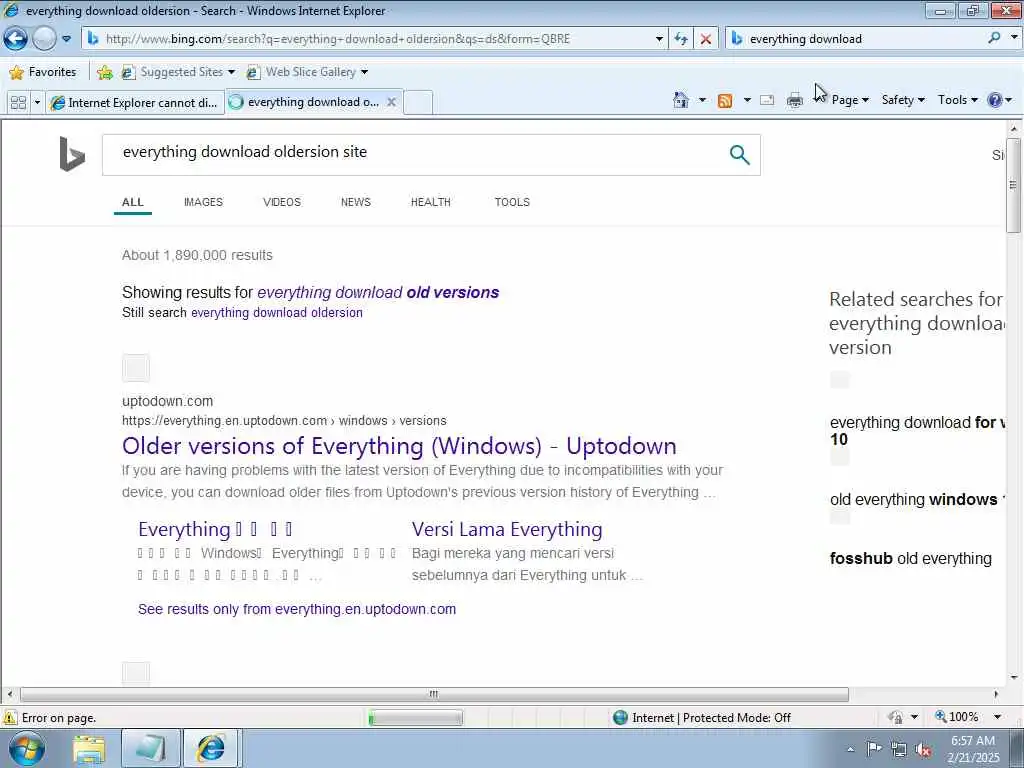Click the Read Mail envelope icon
The width and height of the screenshot is (1024, 768).
[767, 100]
